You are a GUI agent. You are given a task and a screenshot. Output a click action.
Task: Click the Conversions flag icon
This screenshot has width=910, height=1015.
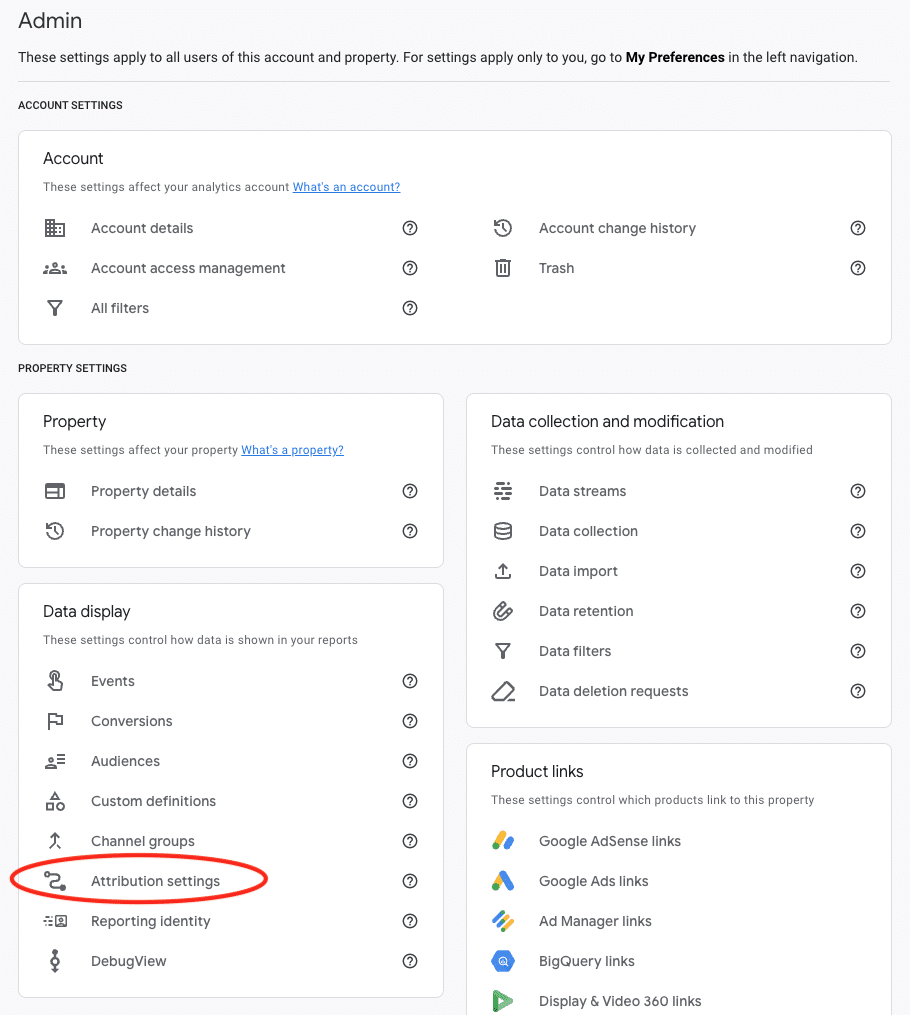point(55,721)
